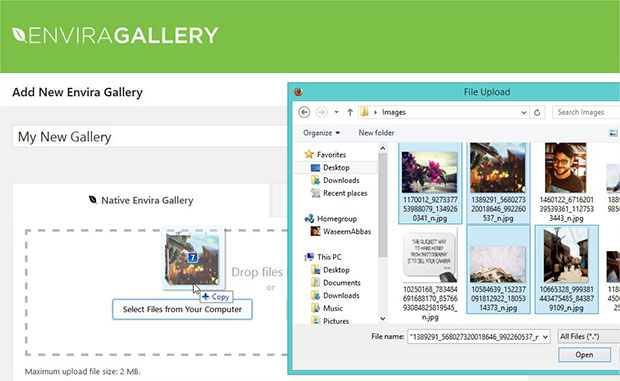
Task: Click Select Files from Your Computer button
Action: click(182, 309)
